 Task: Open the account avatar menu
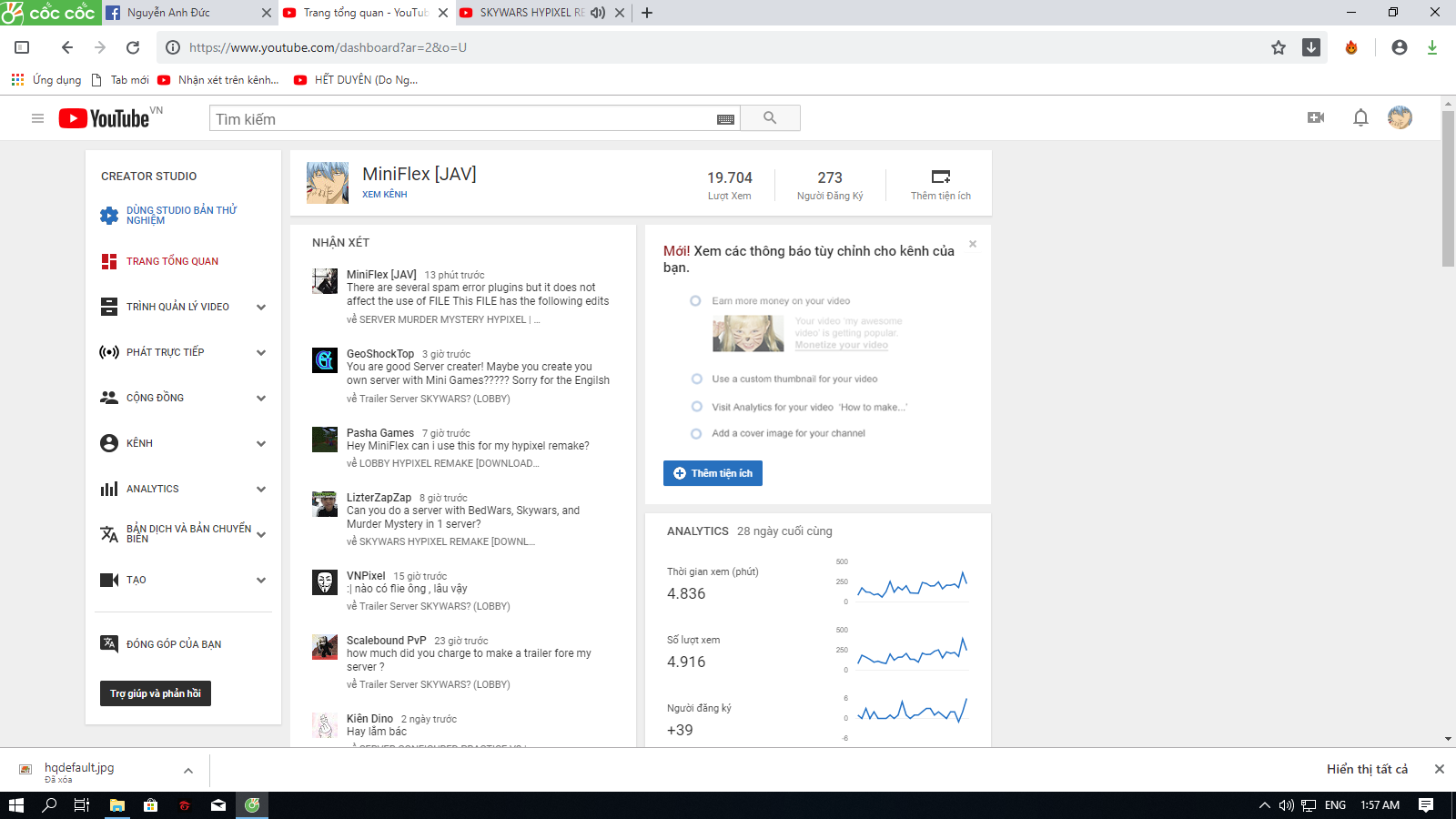(1400, 117)
